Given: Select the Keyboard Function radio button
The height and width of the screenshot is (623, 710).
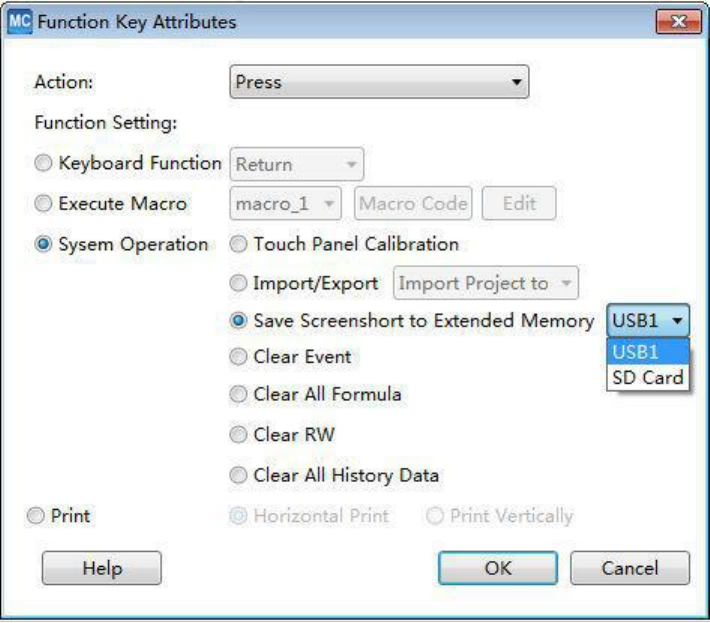Looking at the screenshot, I should [44, 163].
